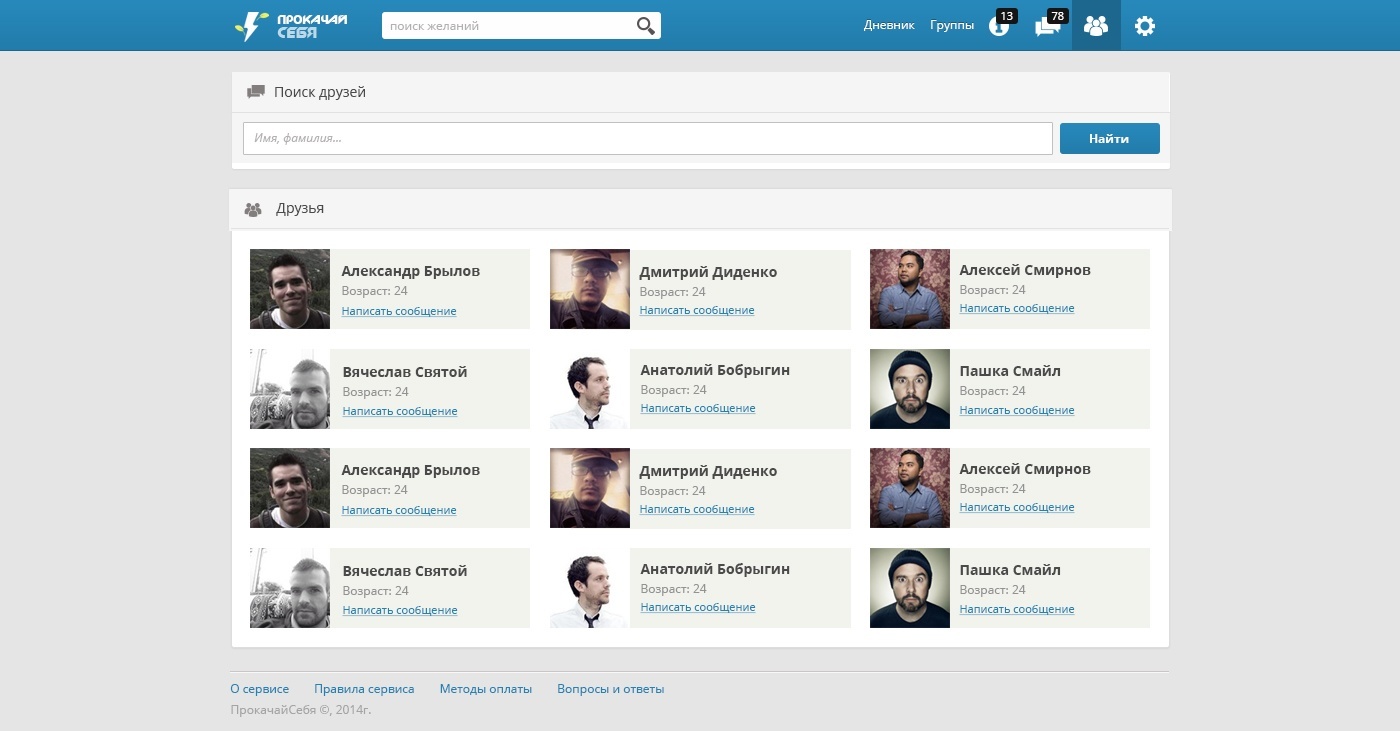Focus the Имя, фамилия input field
Screen dimensions: 1400x731
click(648, 139)
